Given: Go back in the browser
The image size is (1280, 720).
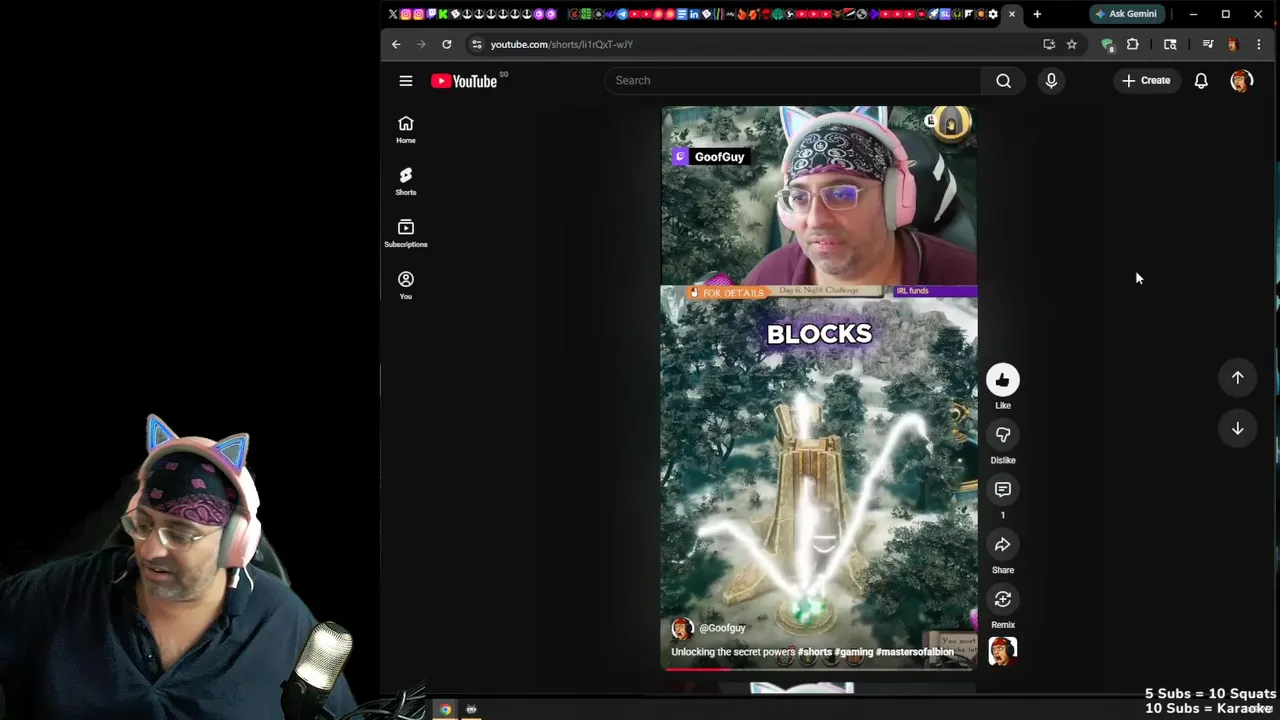Looking at the screenshot, I should pos(396,44).
